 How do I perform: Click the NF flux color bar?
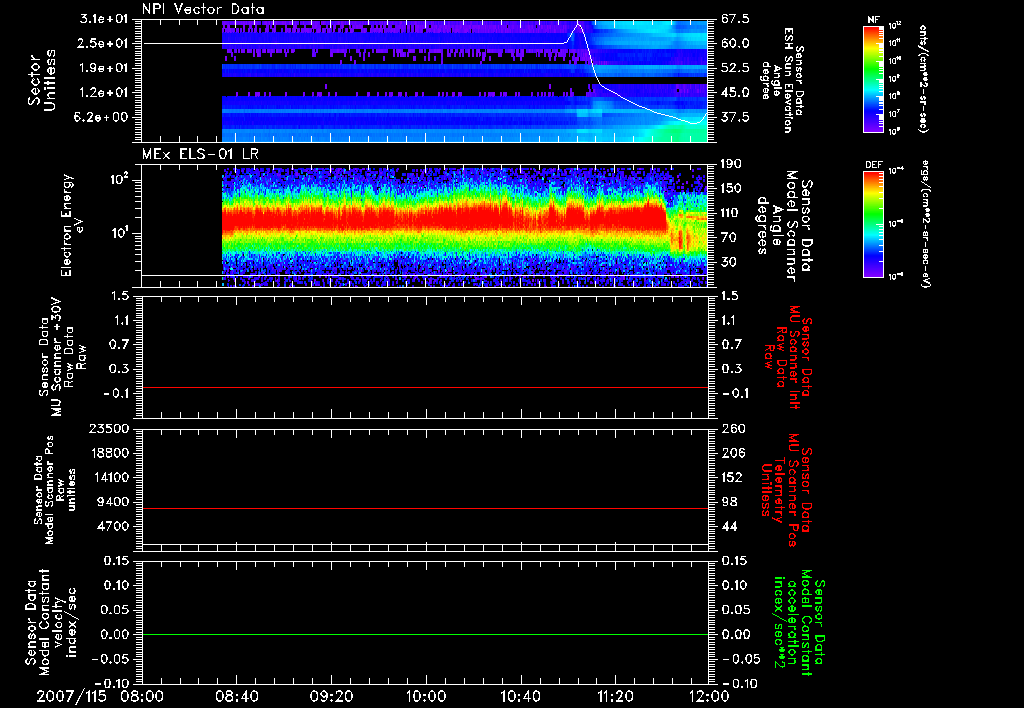pyautogui.click(x=874, y=78)
